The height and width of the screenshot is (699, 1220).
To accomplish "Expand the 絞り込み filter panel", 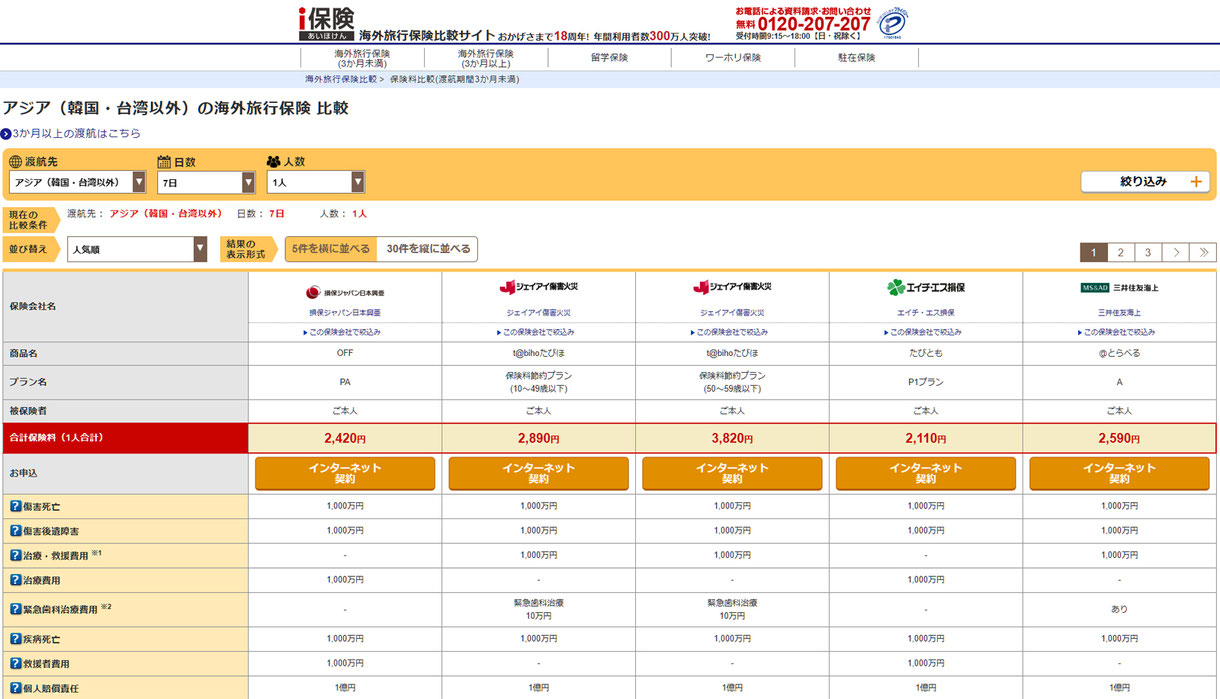I will point(1145,182).
